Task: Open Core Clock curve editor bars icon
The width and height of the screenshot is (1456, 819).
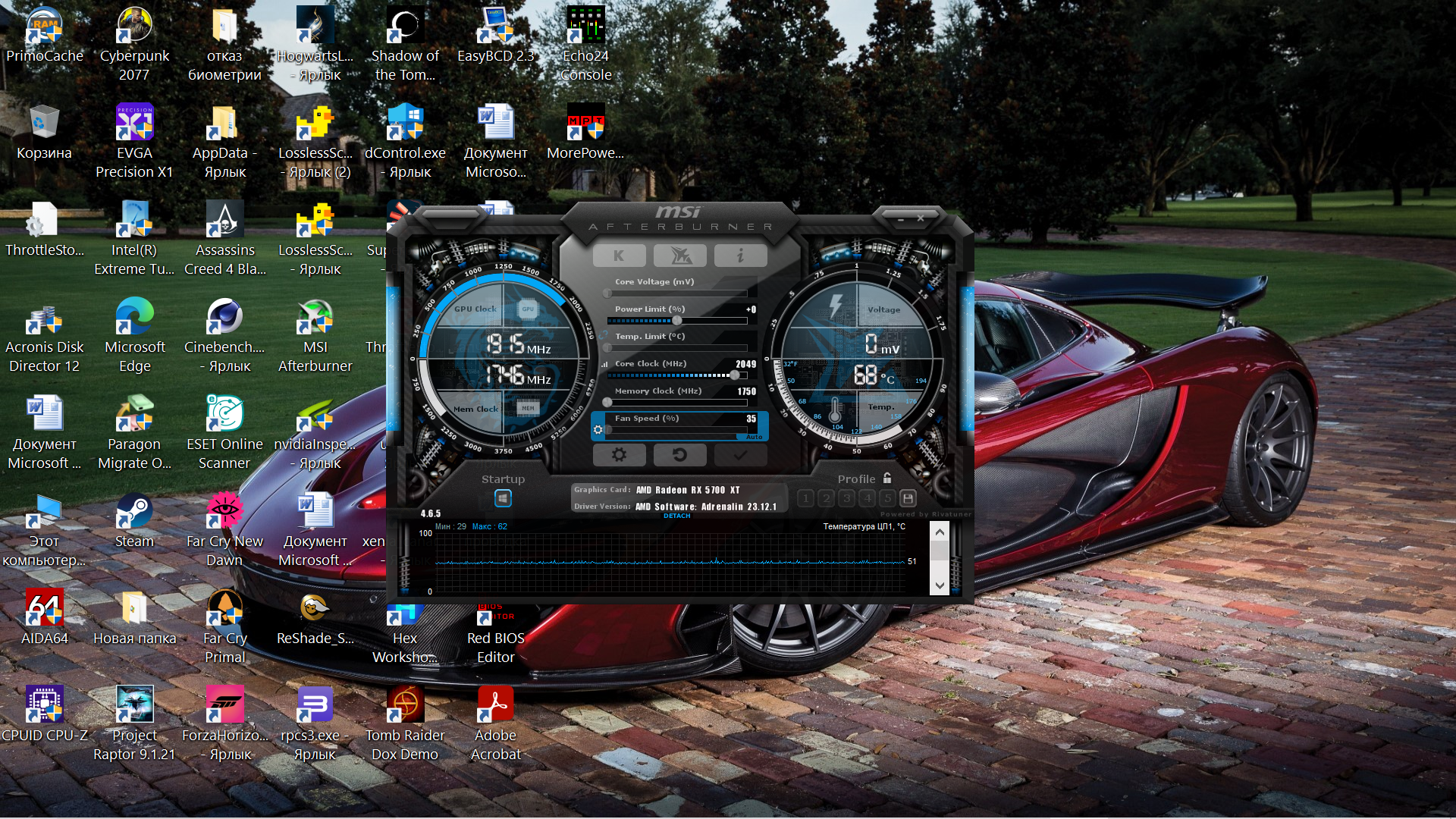Action: [x=604, y=365]
